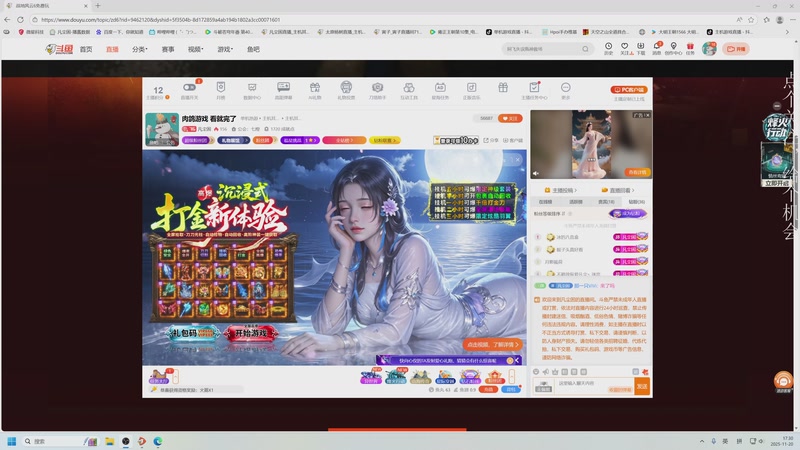Viewport: 800px width, 450px height.
Task: Open 直播回看 link
Action: click(618, 190)
